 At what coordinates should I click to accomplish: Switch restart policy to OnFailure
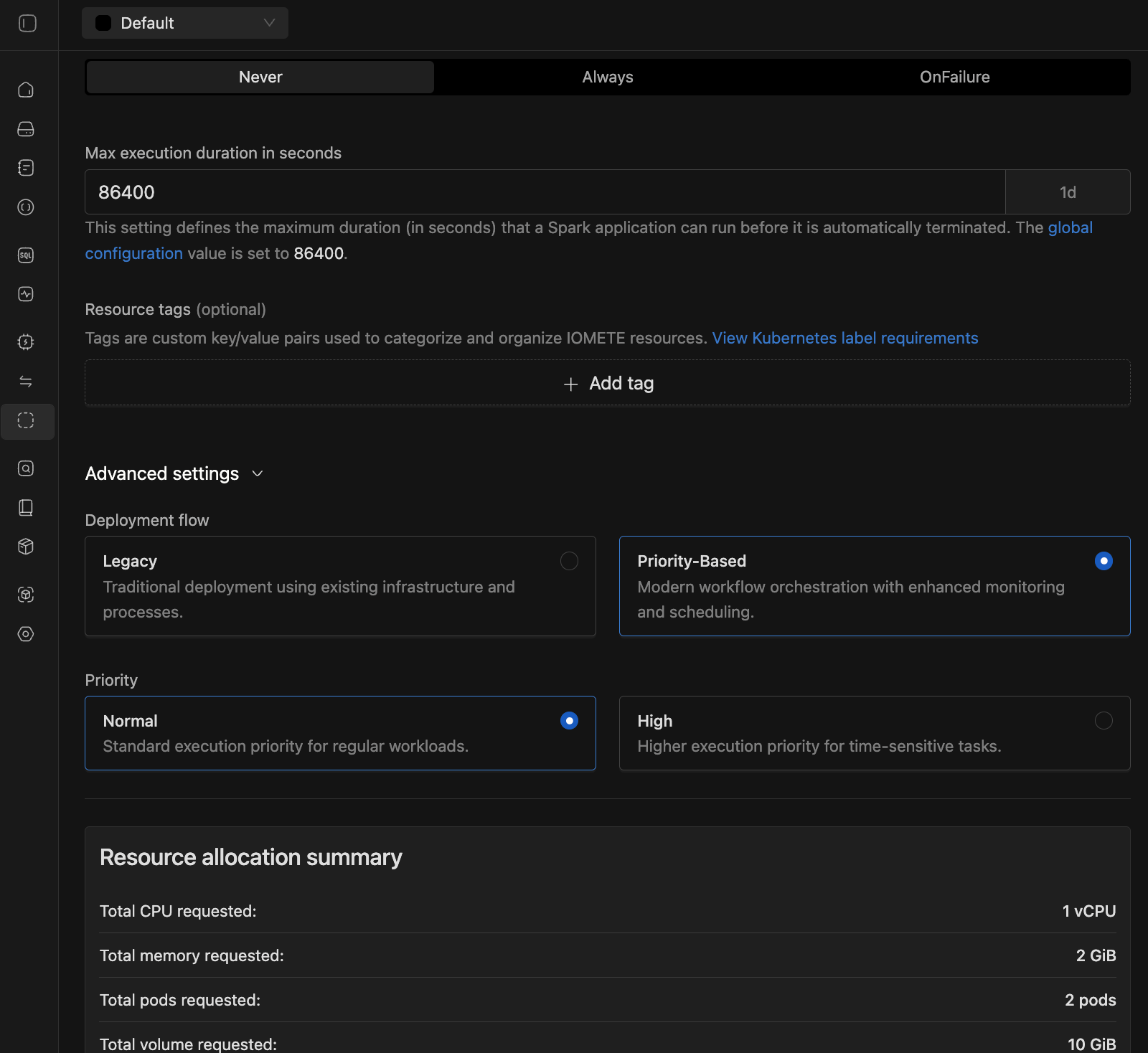pos(954,77)
